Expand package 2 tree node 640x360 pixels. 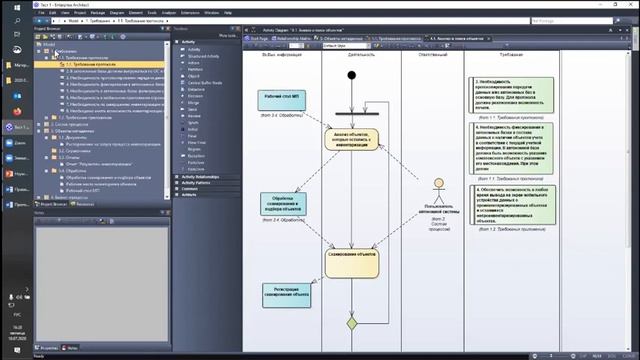tap(39, 124)
